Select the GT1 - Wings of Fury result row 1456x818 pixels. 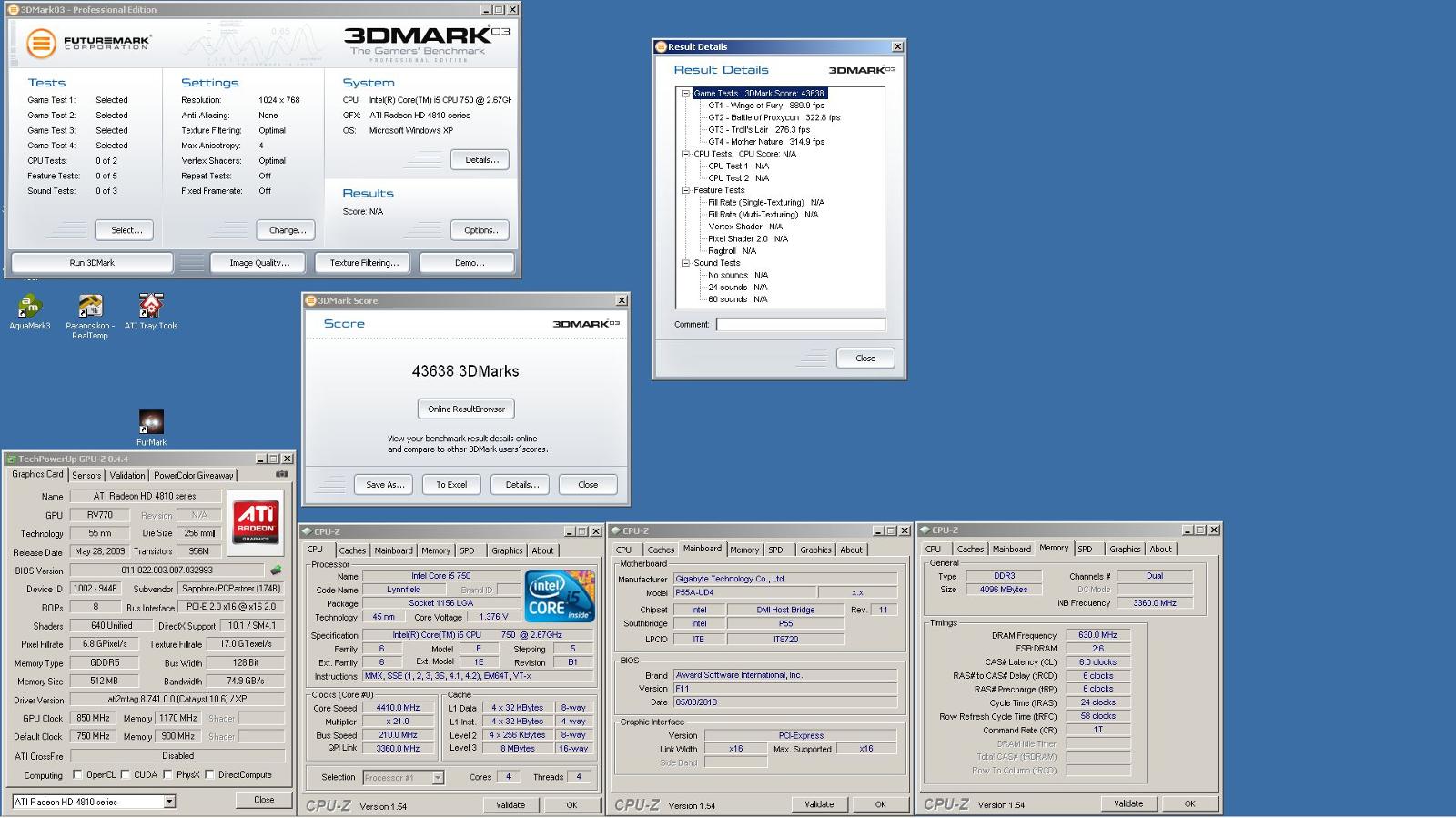point(766,106)
